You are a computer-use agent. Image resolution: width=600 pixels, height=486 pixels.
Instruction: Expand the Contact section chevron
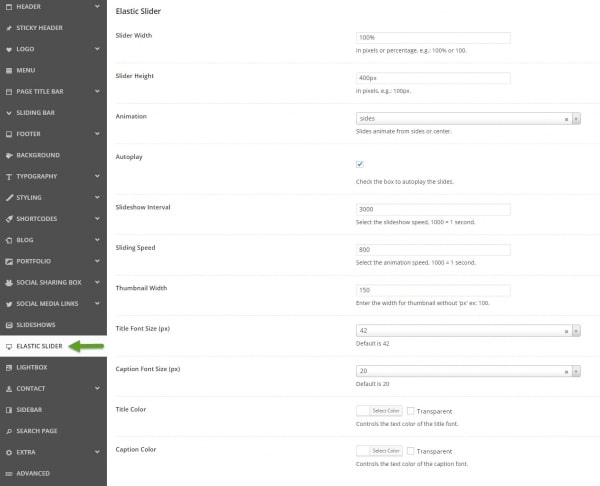click(x=97, y=388)
